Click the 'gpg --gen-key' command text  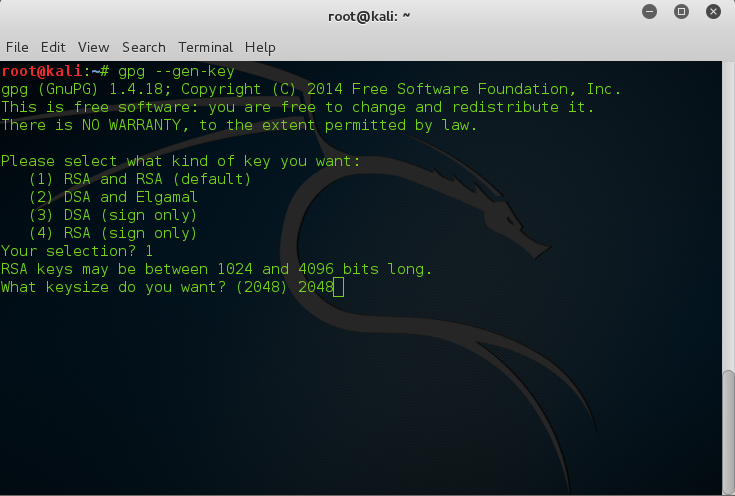(x=176, y=72)
